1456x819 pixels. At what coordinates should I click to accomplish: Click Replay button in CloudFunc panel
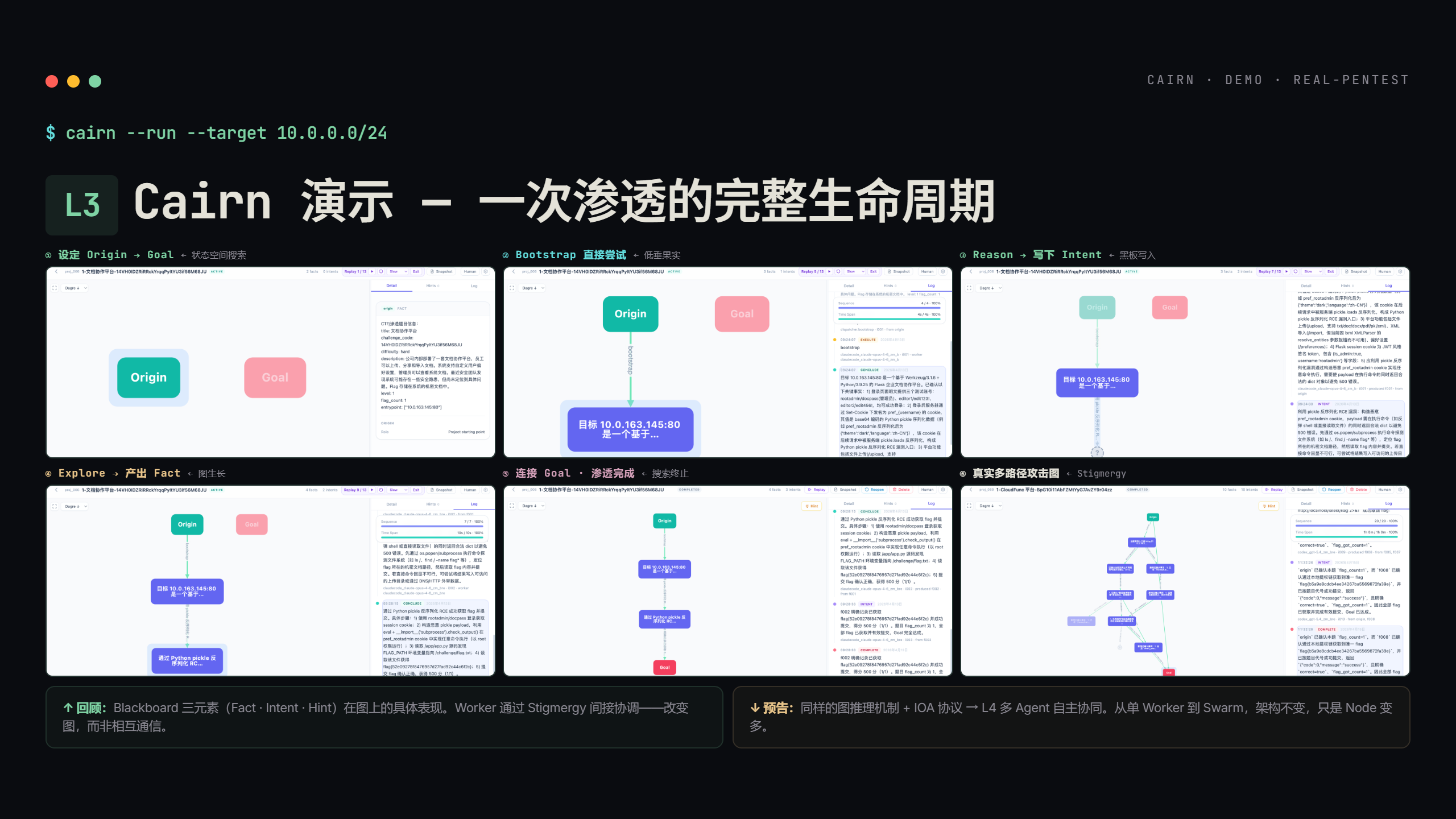pos(1274,490)
